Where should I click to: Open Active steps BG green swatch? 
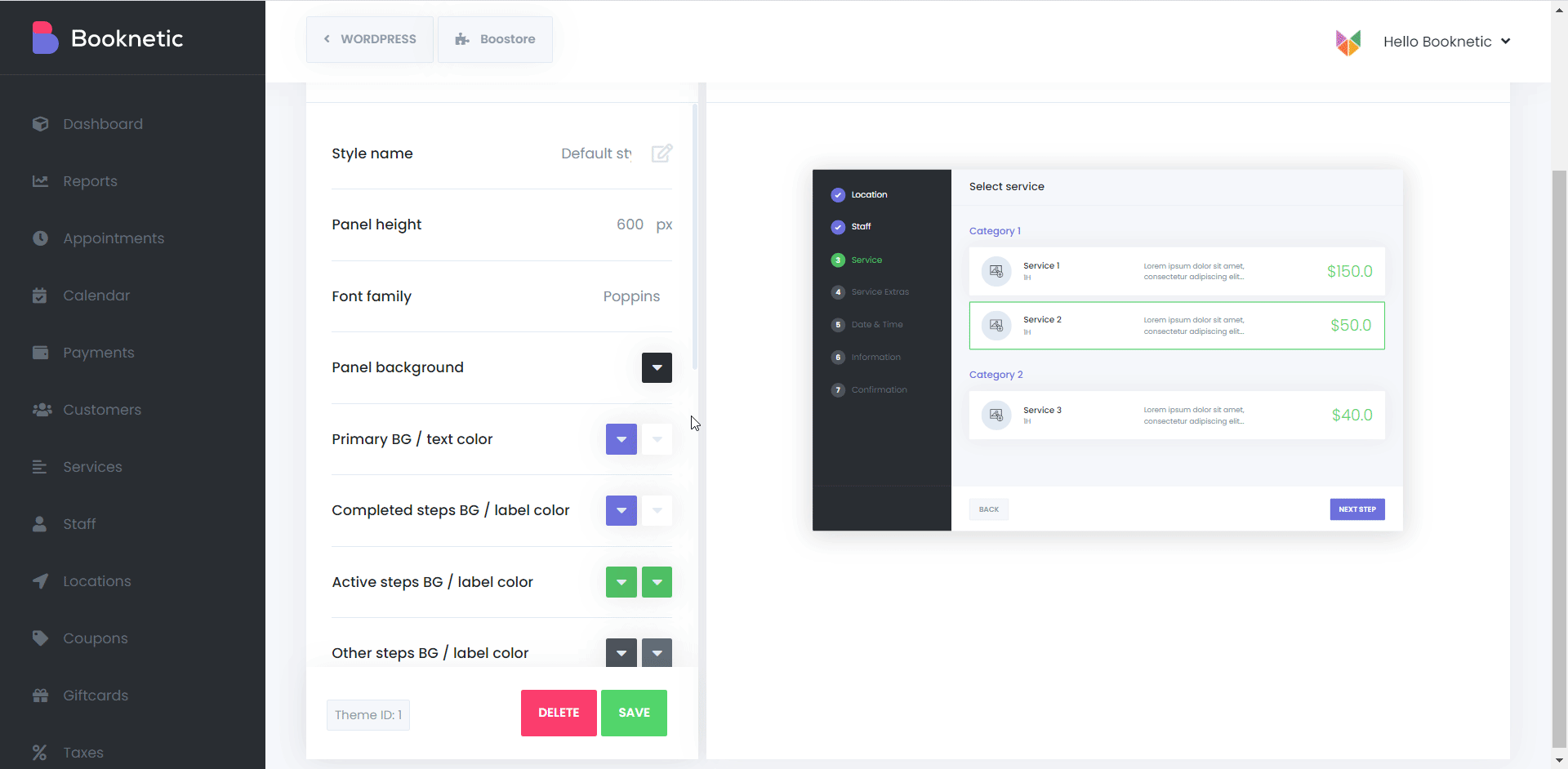(621, 582)
